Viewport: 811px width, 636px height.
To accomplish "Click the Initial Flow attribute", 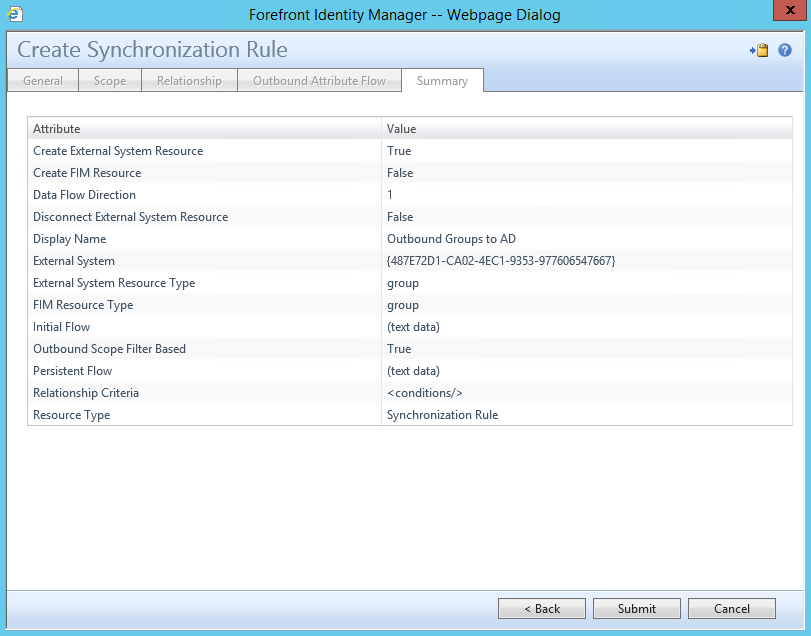I will click(61, 327).
